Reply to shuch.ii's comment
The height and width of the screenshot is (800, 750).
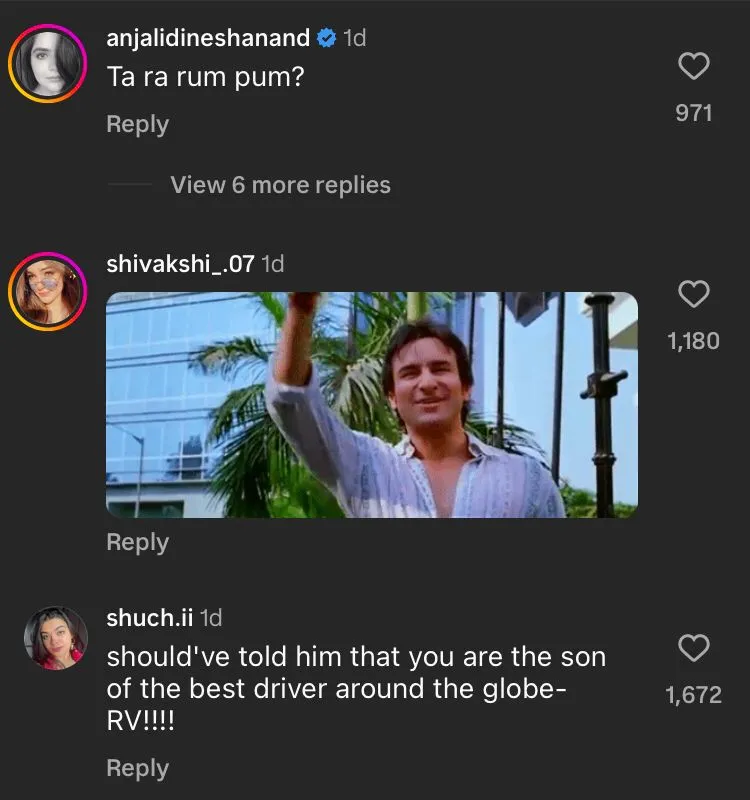pyautogui.click(x=138, y=768)
